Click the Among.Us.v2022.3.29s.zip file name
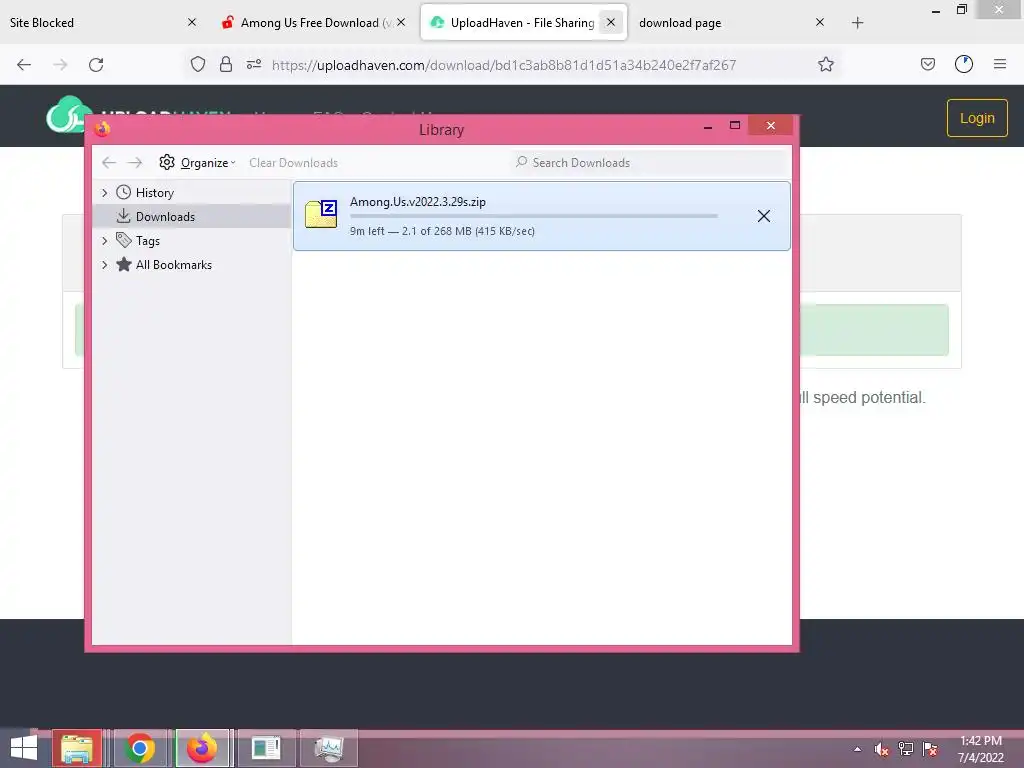 tap(418, 202)
